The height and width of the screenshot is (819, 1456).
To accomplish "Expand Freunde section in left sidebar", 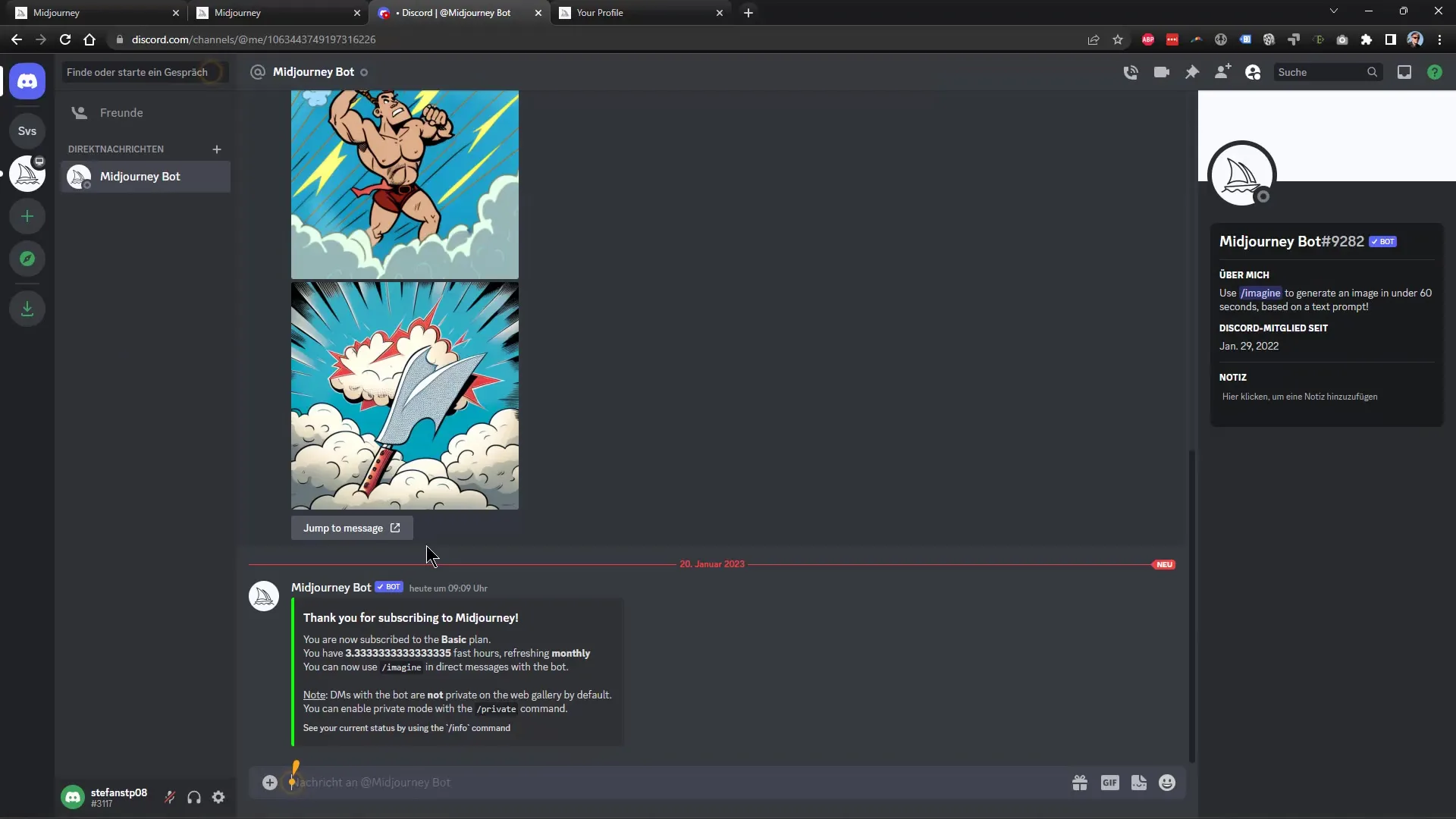I will (120, 112).
